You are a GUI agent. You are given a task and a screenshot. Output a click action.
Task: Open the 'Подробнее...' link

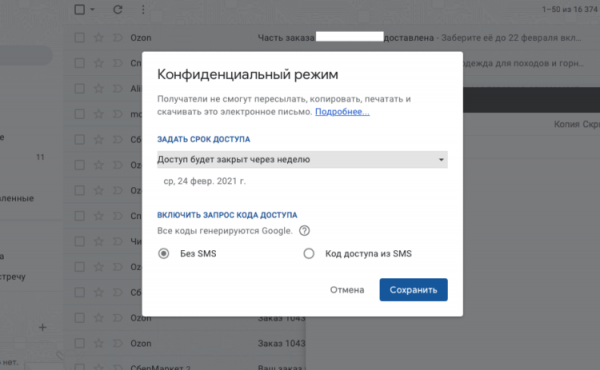click(342, 112)
